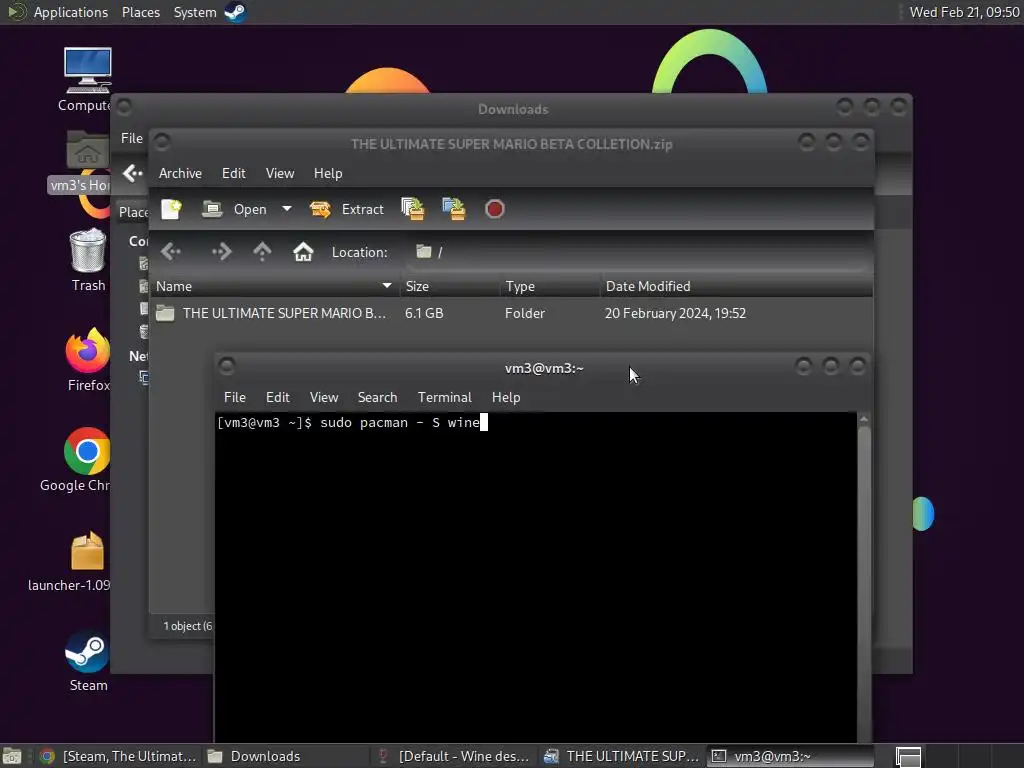Select THE ULTIMATE SUPER MARIO B... folder row
The width and height of the screenshot is (1024, 768).
click(511, 313)
